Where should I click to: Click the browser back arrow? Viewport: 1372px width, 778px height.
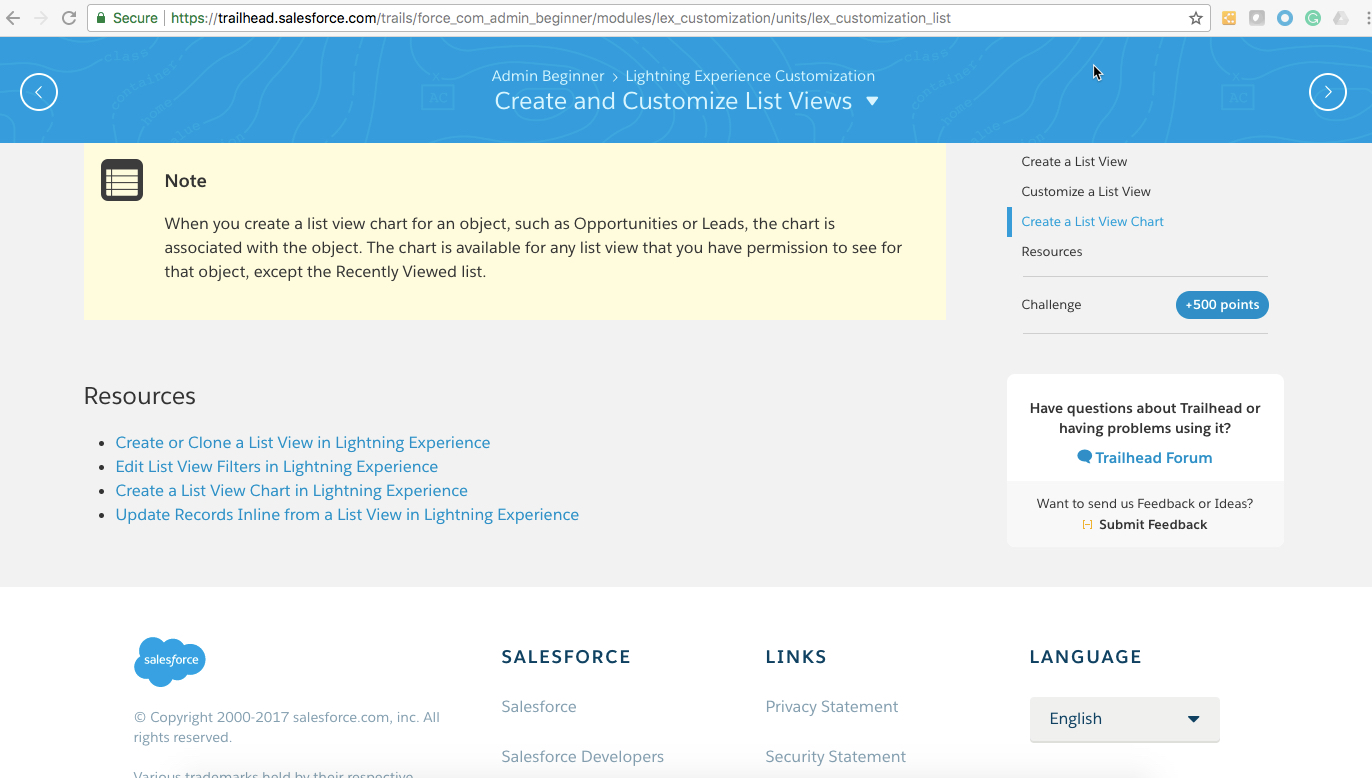(x=13, y=18)
